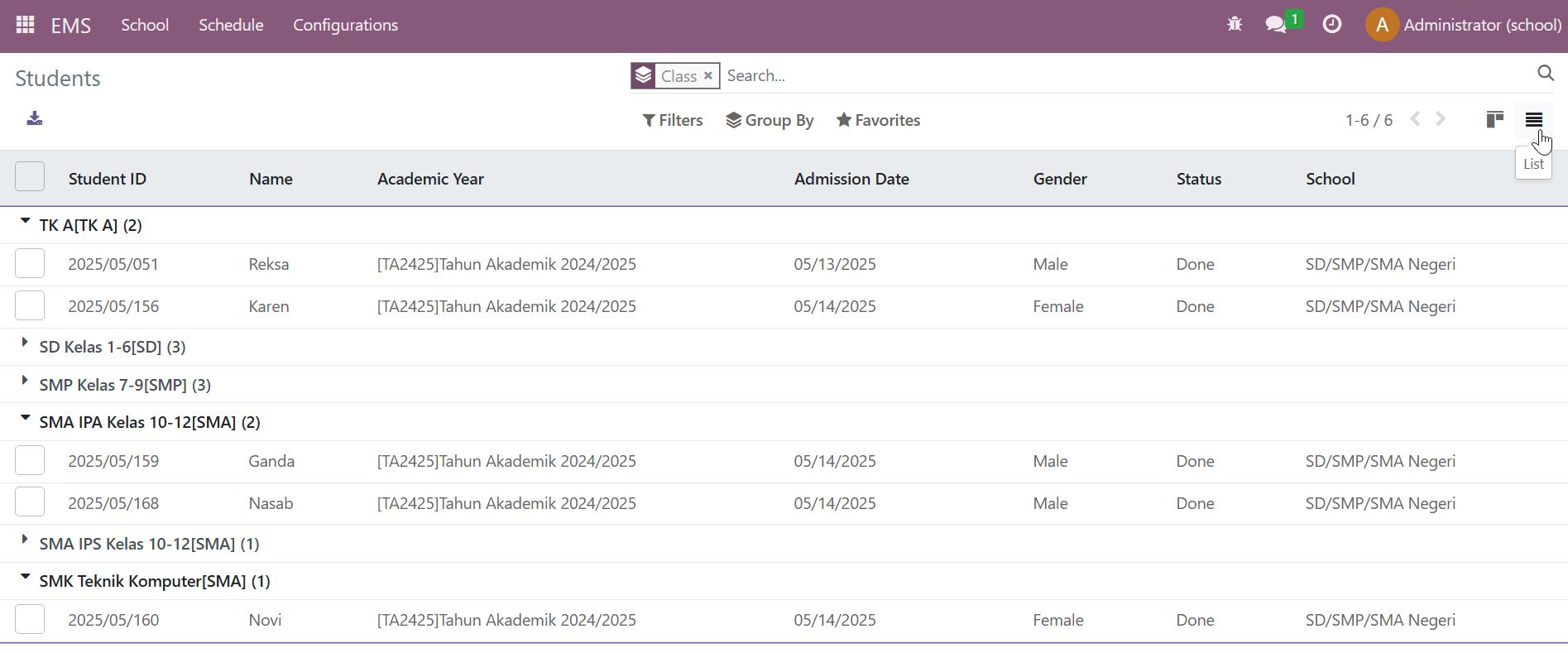
Task: Open student ID 2025/05/051
Action: [113, 264]
